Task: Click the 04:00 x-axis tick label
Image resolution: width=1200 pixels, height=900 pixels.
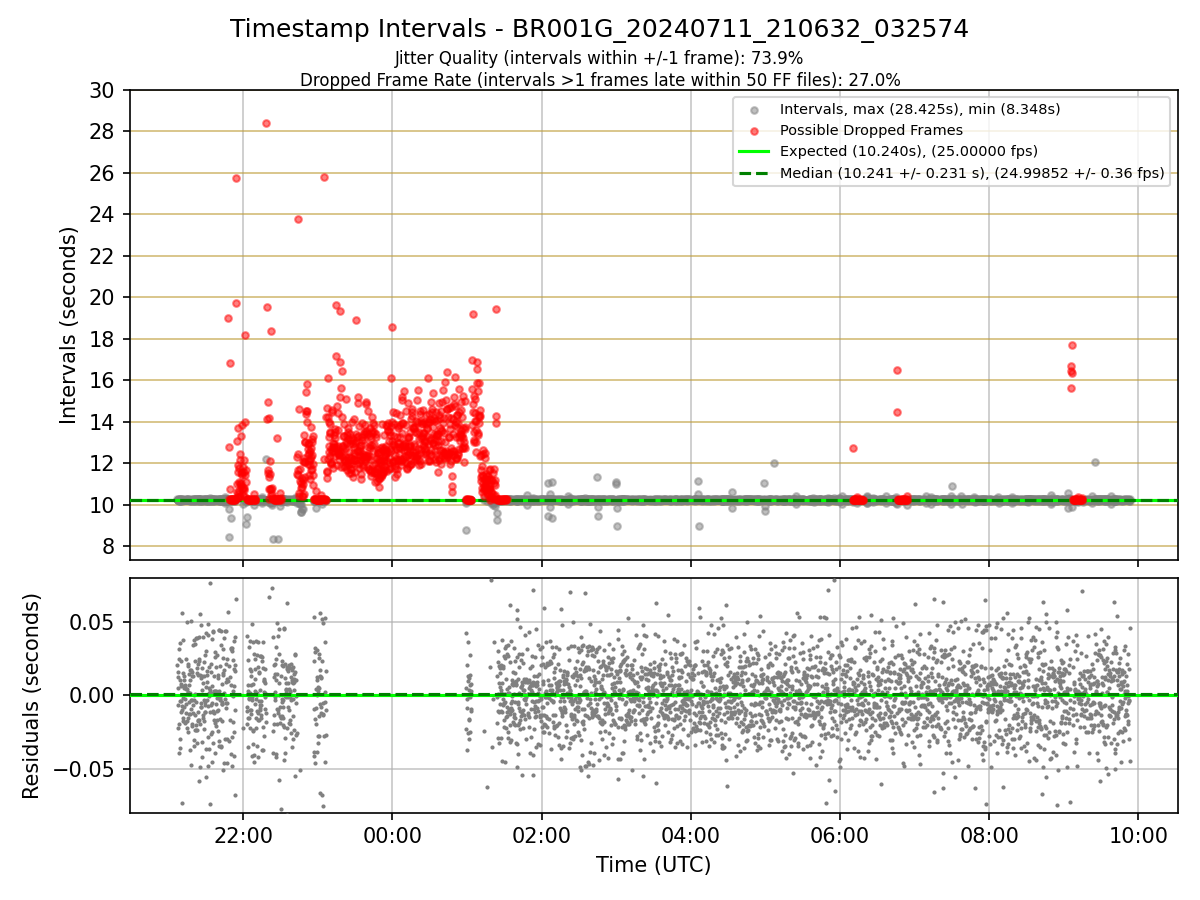Action: 690,834
